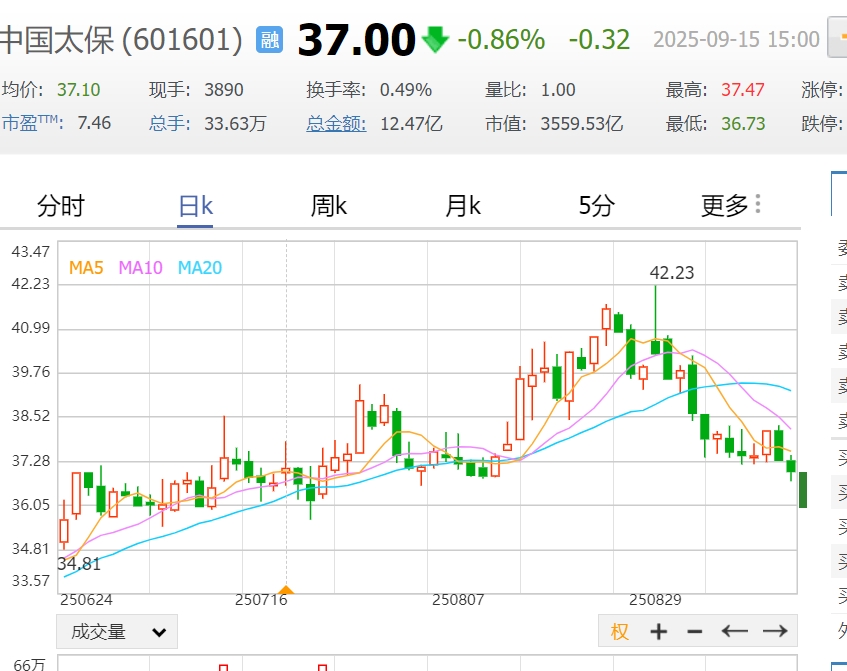Click the 34.81 low price label on chart
The image size is (847, 671).
(79, 564)
